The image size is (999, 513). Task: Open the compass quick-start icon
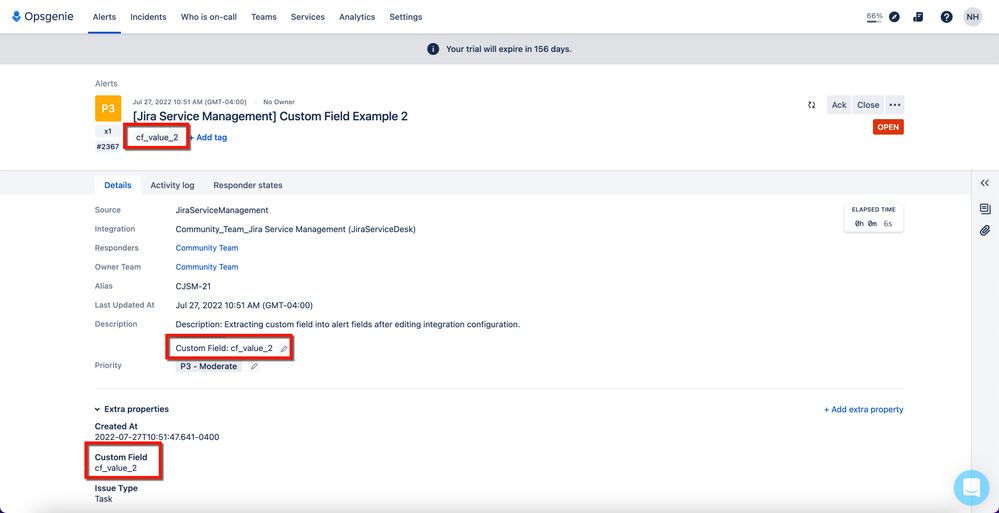tap(895, 17)
